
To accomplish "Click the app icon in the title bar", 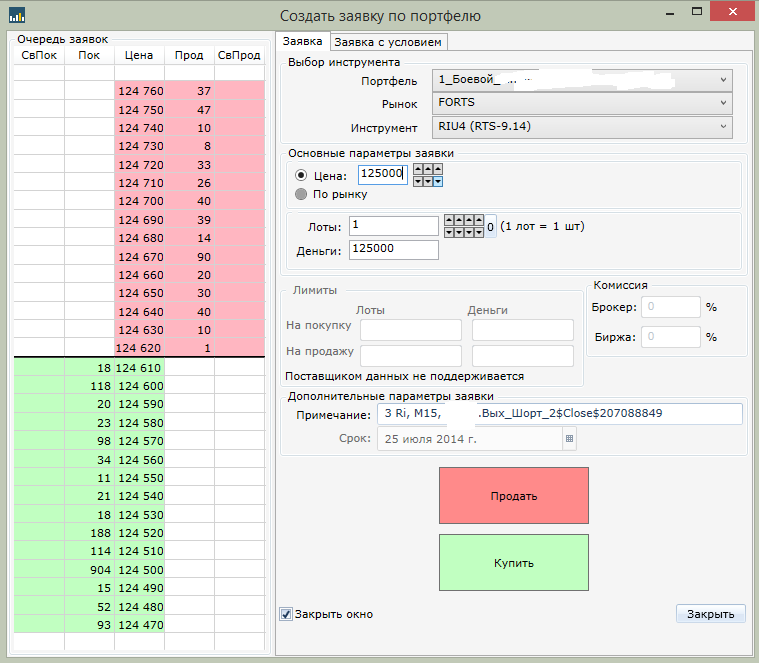I will tap(17, 15).
